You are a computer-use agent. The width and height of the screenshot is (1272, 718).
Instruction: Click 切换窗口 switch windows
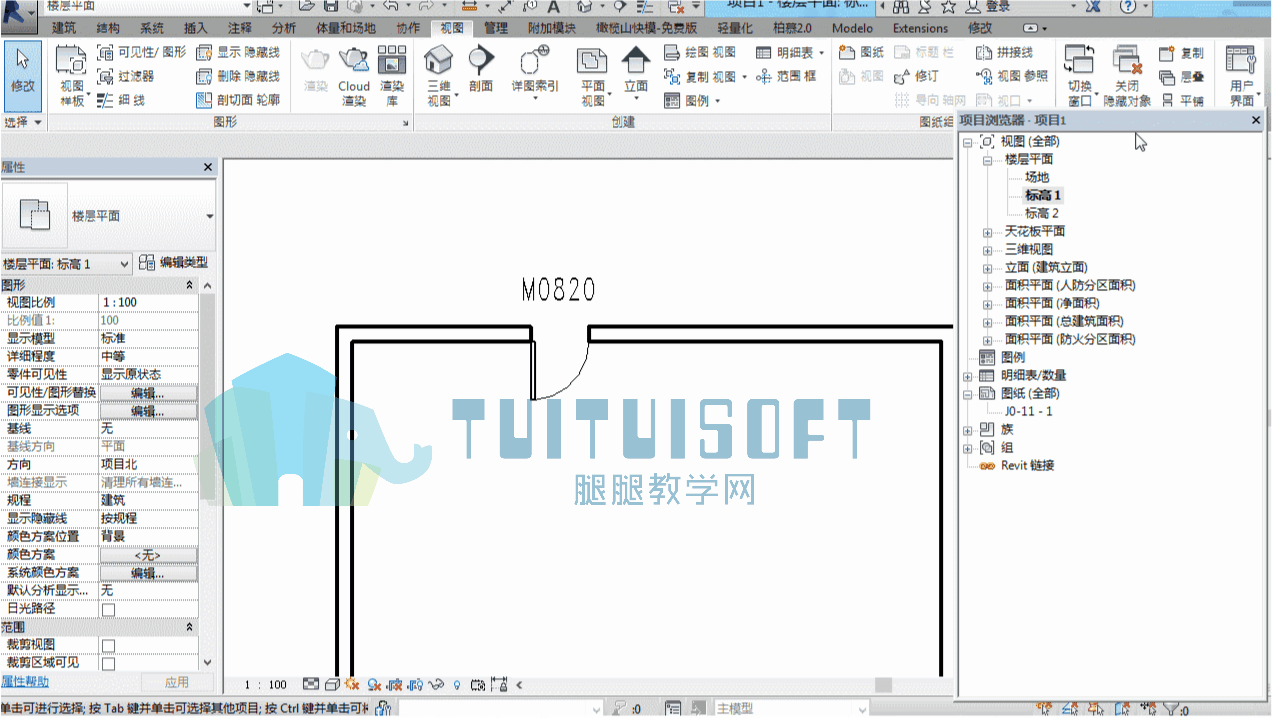(x=1080, y=77)
